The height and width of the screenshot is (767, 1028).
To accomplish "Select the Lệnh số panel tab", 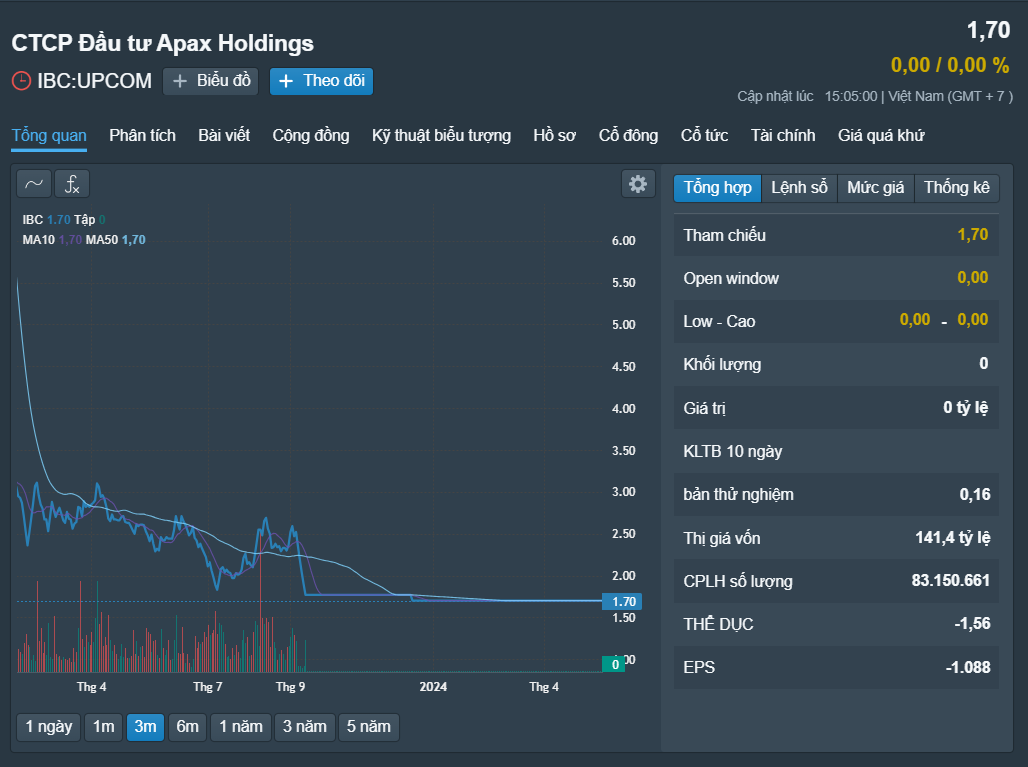I will click(799, 188).
